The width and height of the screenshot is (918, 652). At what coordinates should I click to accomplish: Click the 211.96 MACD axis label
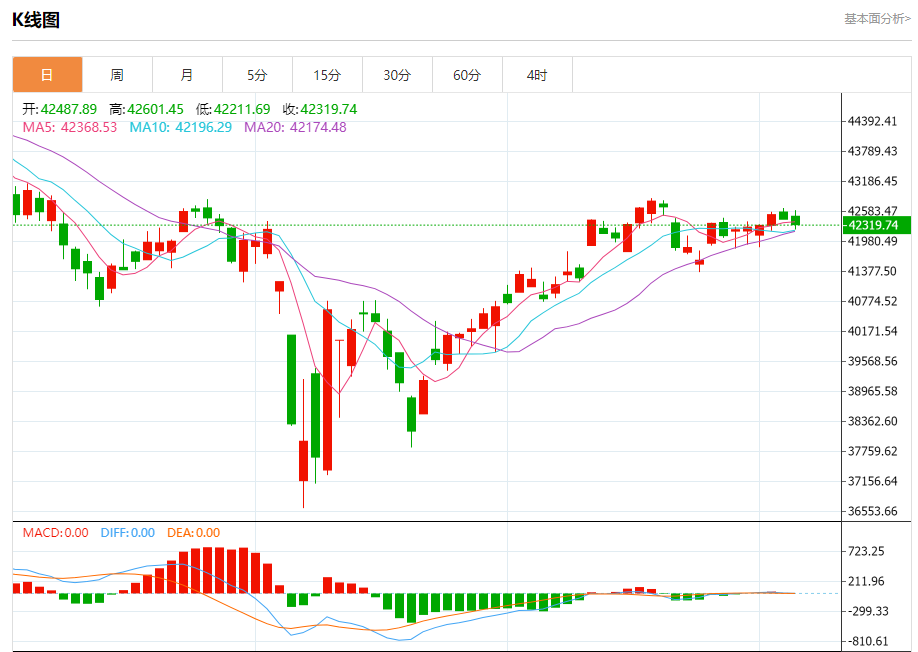866,581
